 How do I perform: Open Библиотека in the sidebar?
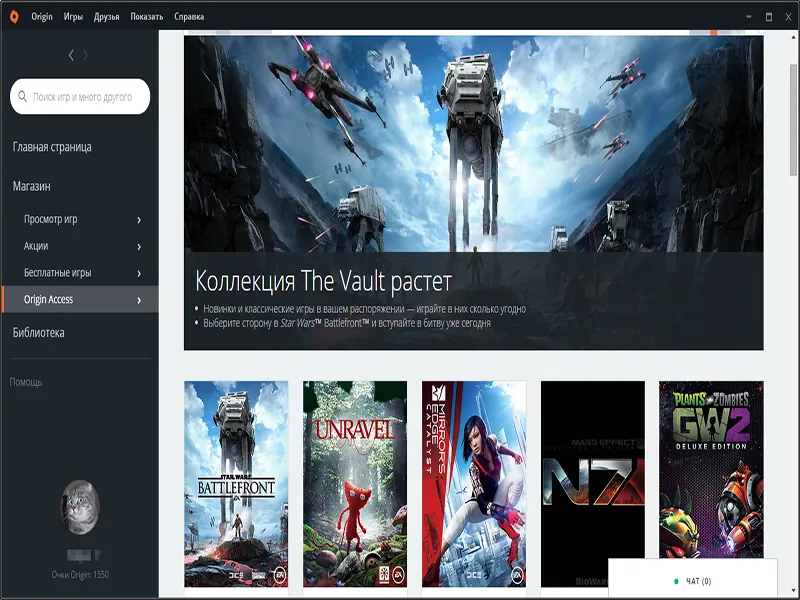tap(38, 333)
